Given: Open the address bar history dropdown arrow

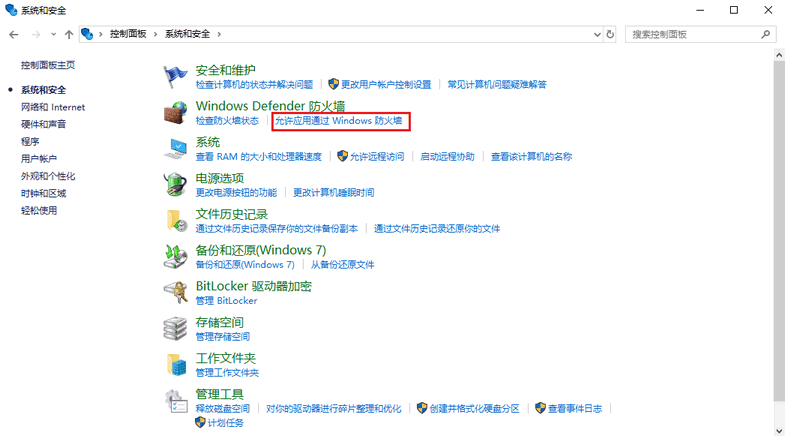Looking at the screenshot, I should [x=596, y=34].
